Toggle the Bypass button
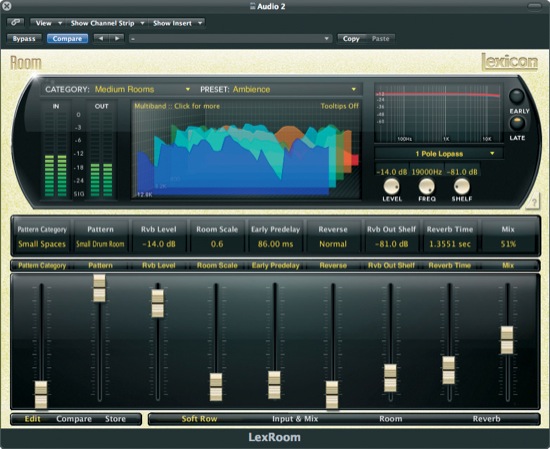The height and width of the screenshot is (449, 550). pyautogui.click(x=24, y=39)
